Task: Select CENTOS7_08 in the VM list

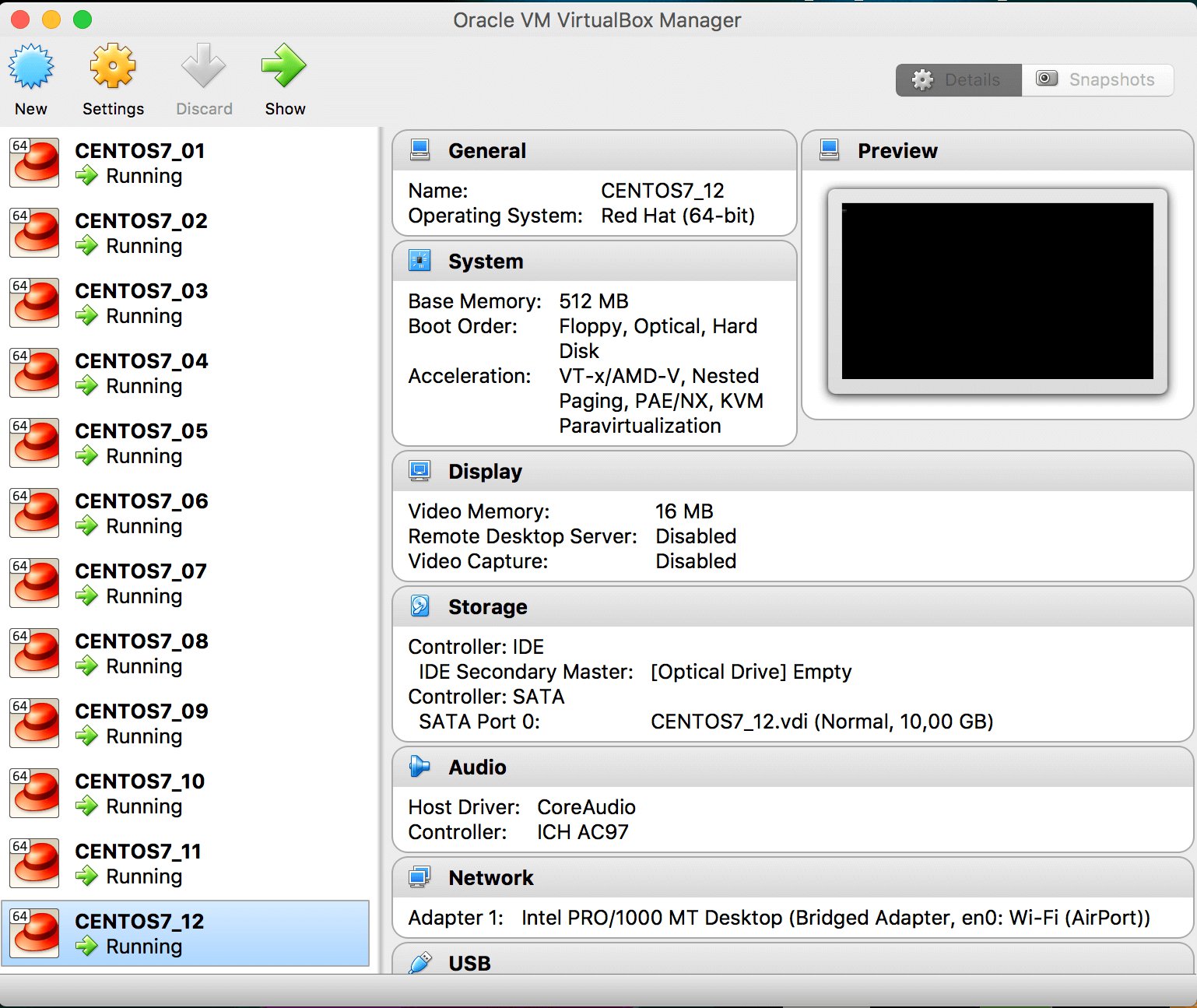Action: click(x=185, y=653)
